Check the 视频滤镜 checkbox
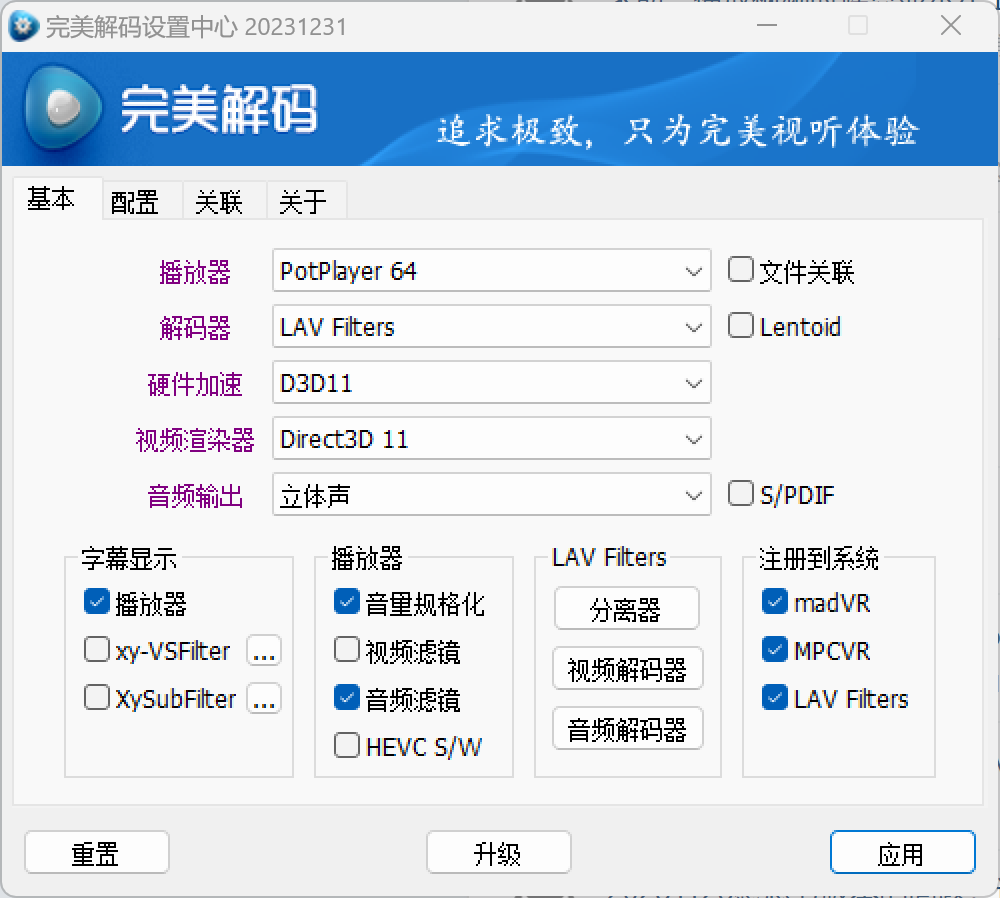 click(346, 650)
